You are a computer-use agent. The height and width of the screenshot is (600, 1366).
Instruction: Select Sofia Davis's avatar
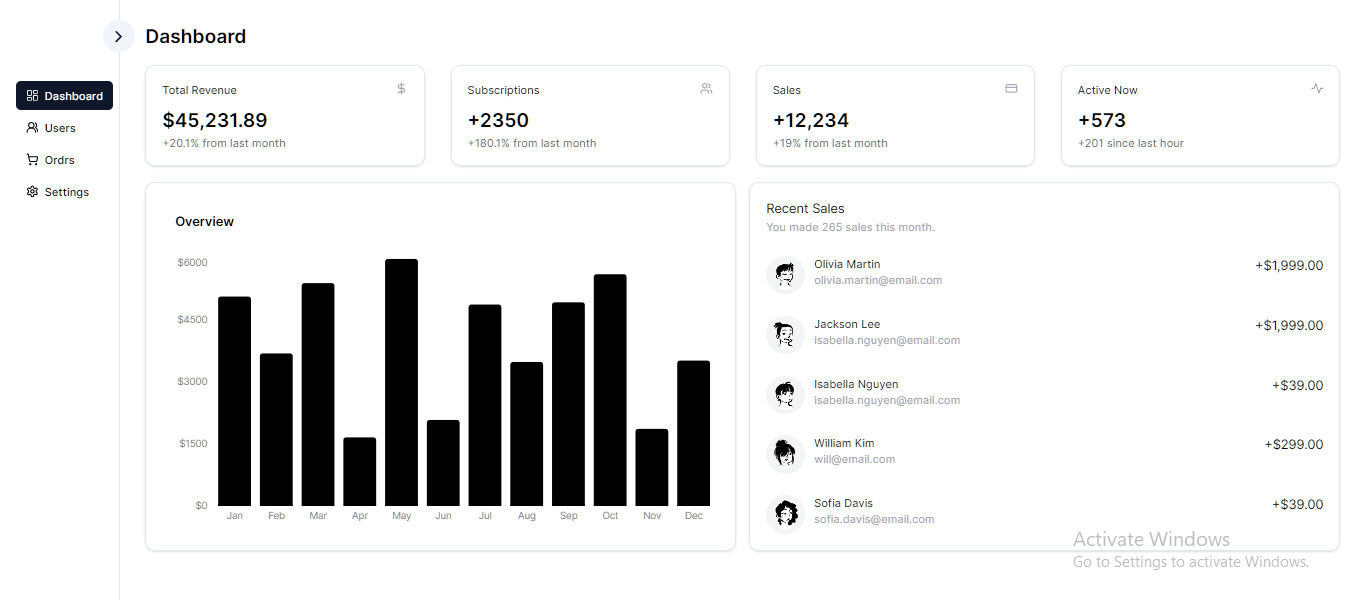pyautogui.click(x=785, y=513)
